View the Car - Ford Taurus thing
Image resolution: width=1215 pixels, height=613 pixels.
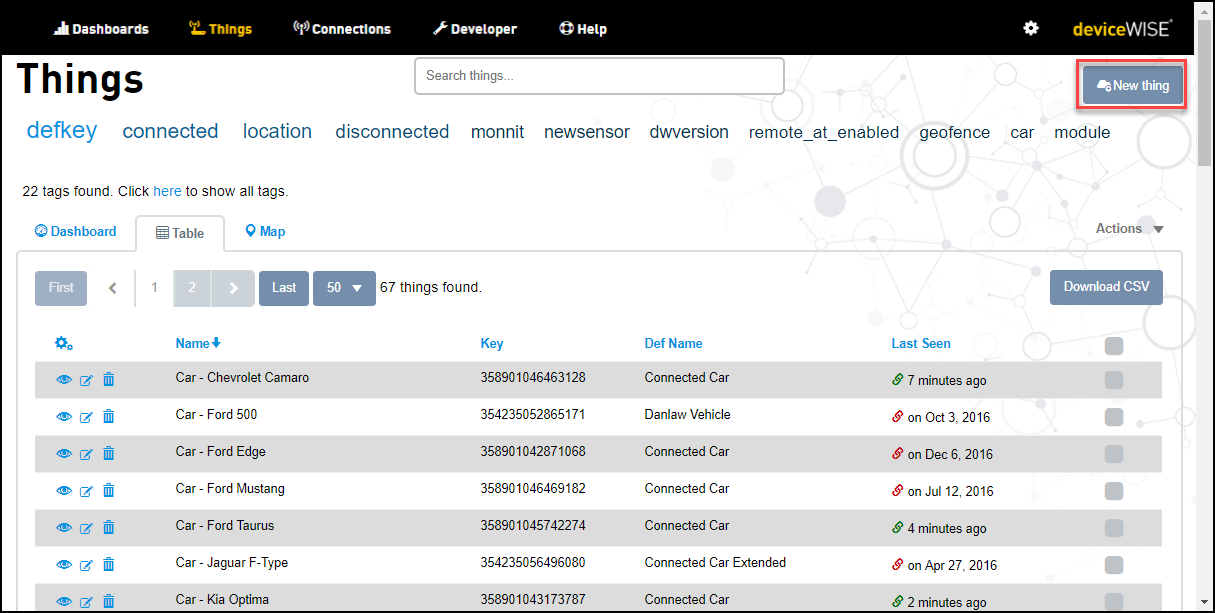pos(64,528)
